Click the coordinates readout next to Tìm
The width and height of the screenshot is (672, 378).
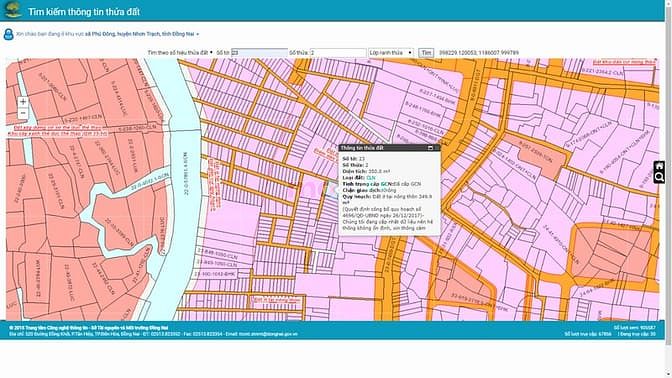pos(479,53)
